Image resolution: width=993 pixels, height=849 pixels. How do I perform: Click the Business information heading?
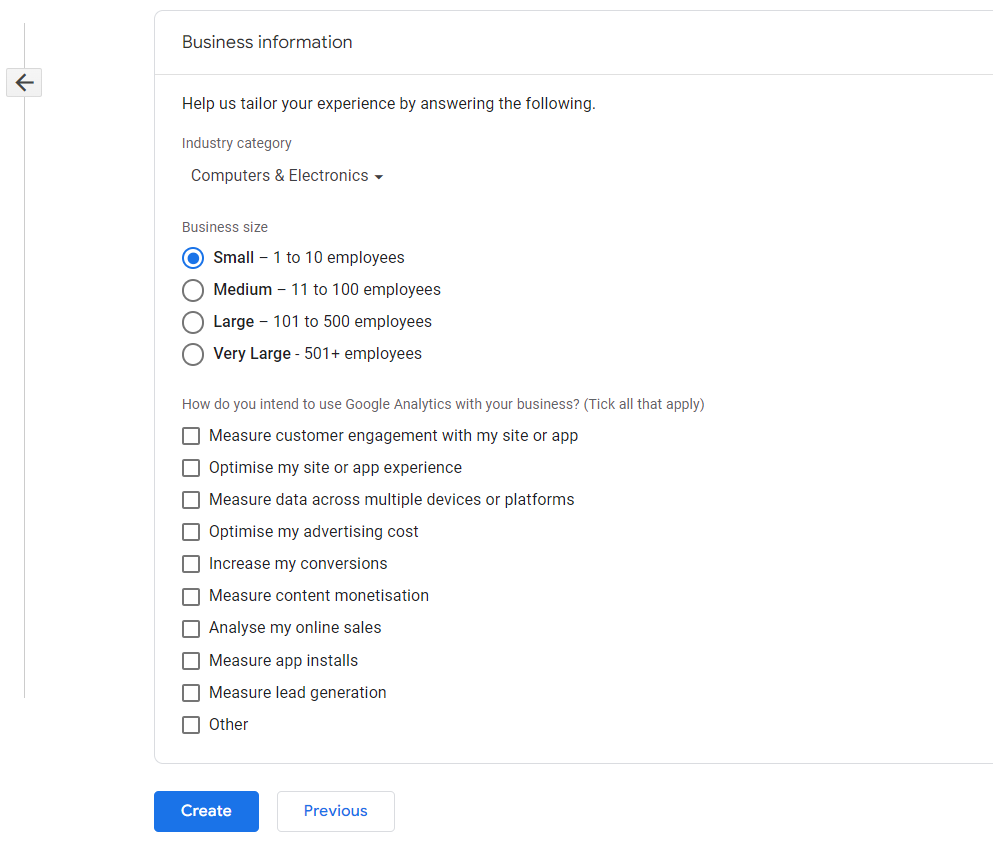[267, 42]
